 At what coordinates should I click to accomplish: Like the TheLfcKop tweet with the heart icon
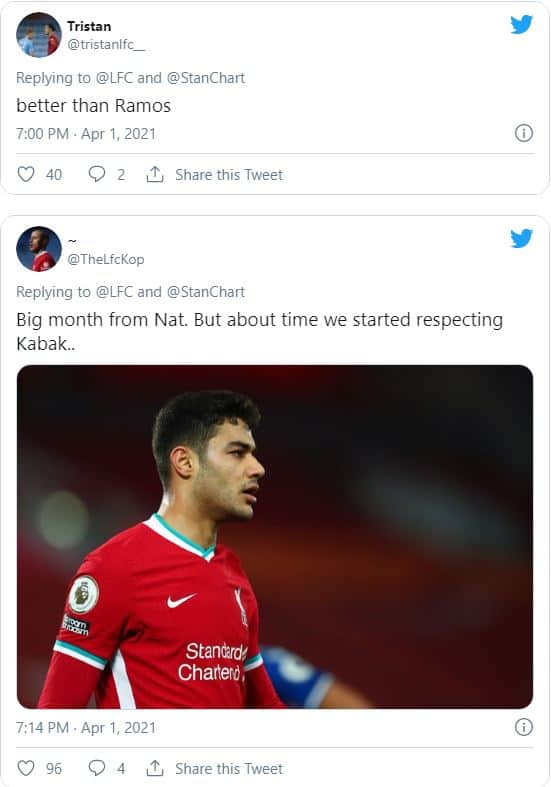26,768
